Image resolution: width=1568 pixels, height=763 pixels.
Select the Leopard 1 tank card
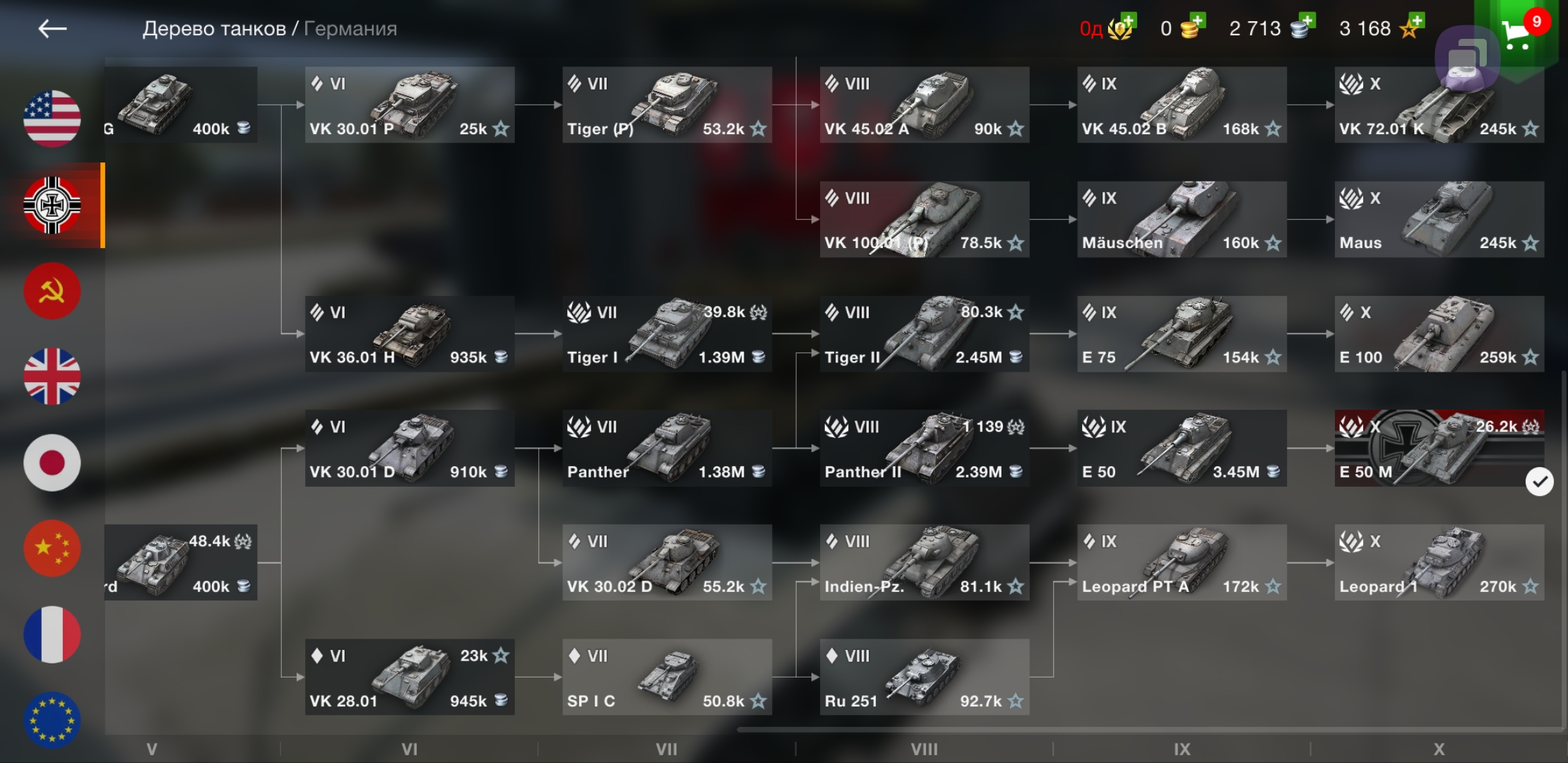(1439, 563)
